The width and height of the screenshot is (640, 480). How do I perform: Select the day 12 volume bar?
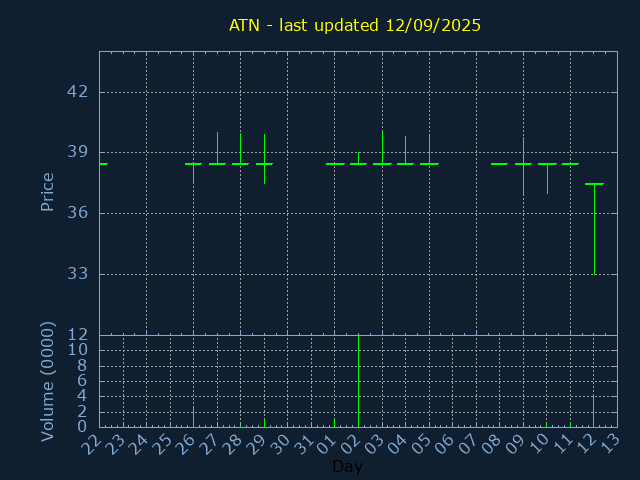(x=593, y=410)
